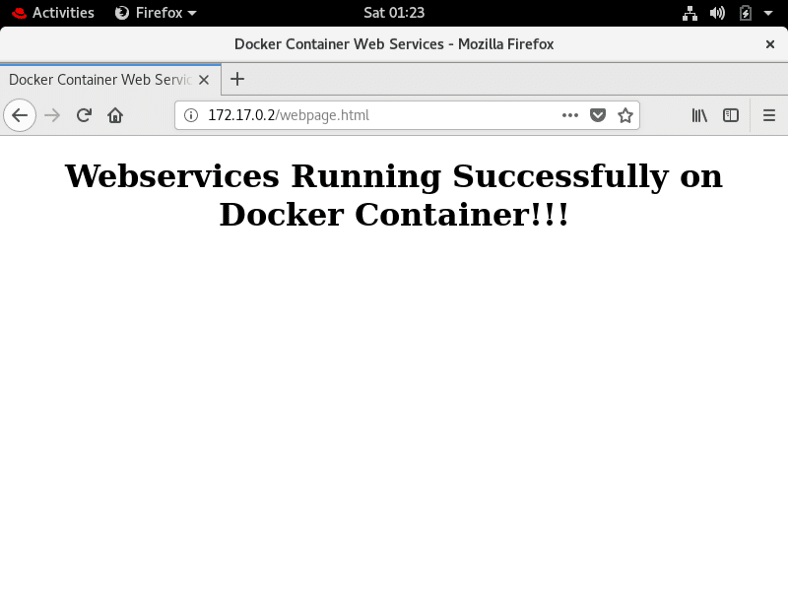Viewport: 788px width, 591px height.
Task: Close the Firefox window
Action: 770,44
